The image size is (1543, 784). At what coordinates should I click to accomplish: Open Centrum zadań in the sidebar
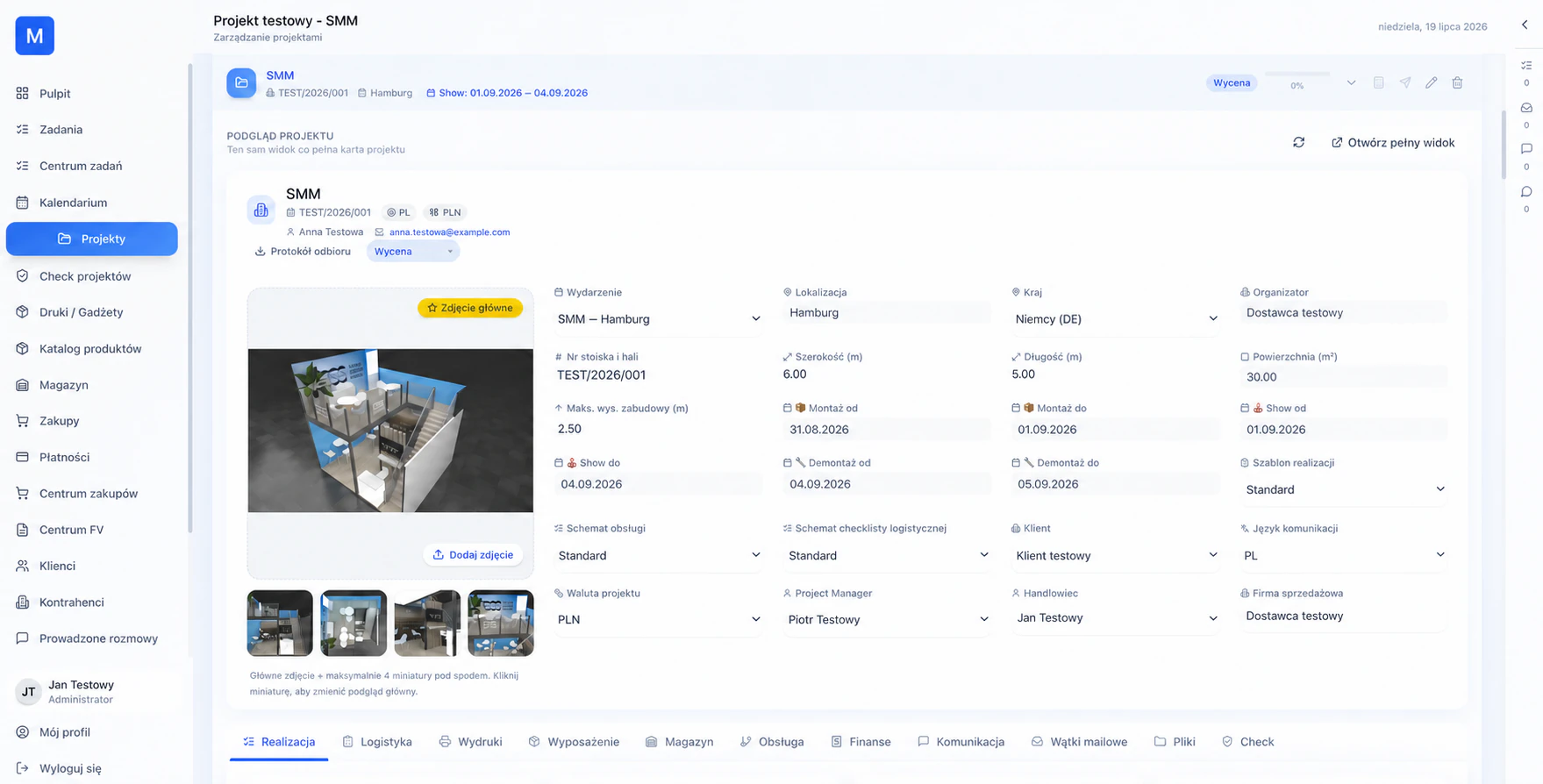[x=94, y=166]
